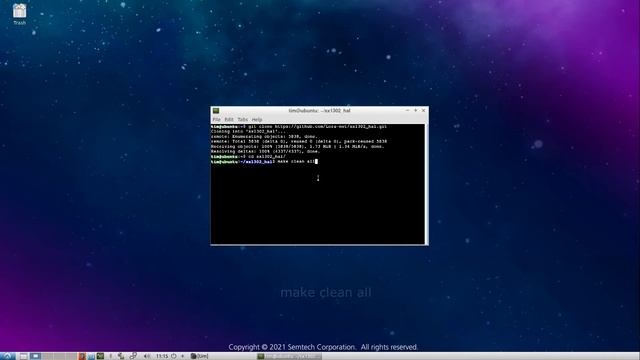Open the File menu in terminal

[x=216, y=120]
